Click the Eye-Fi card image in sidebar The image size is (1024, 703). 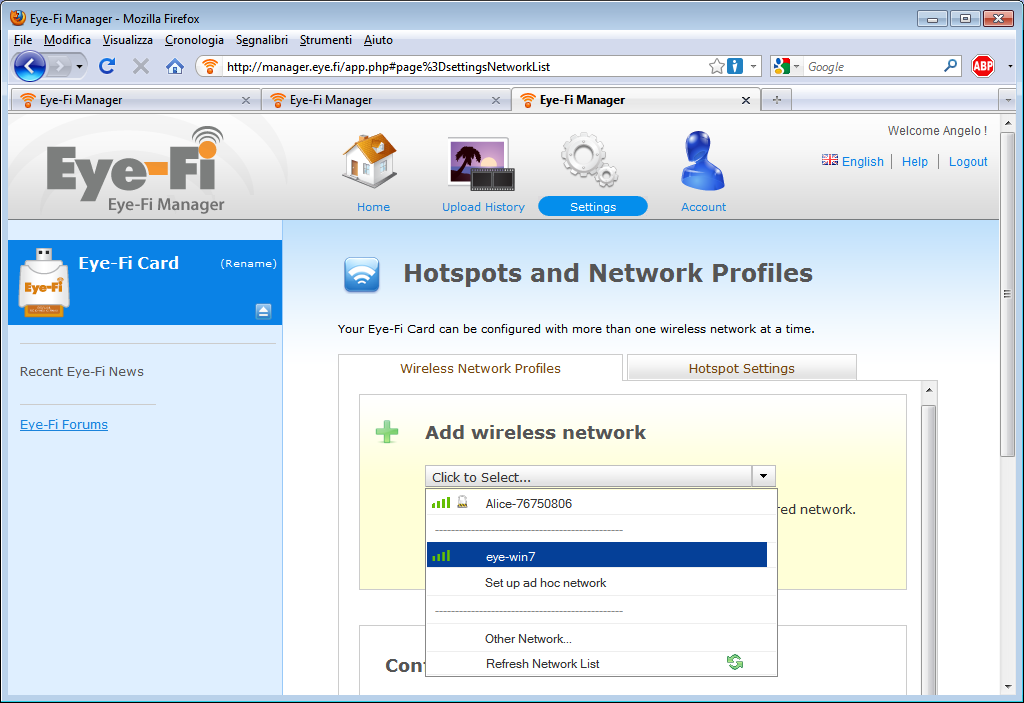(x=44, y=282)
